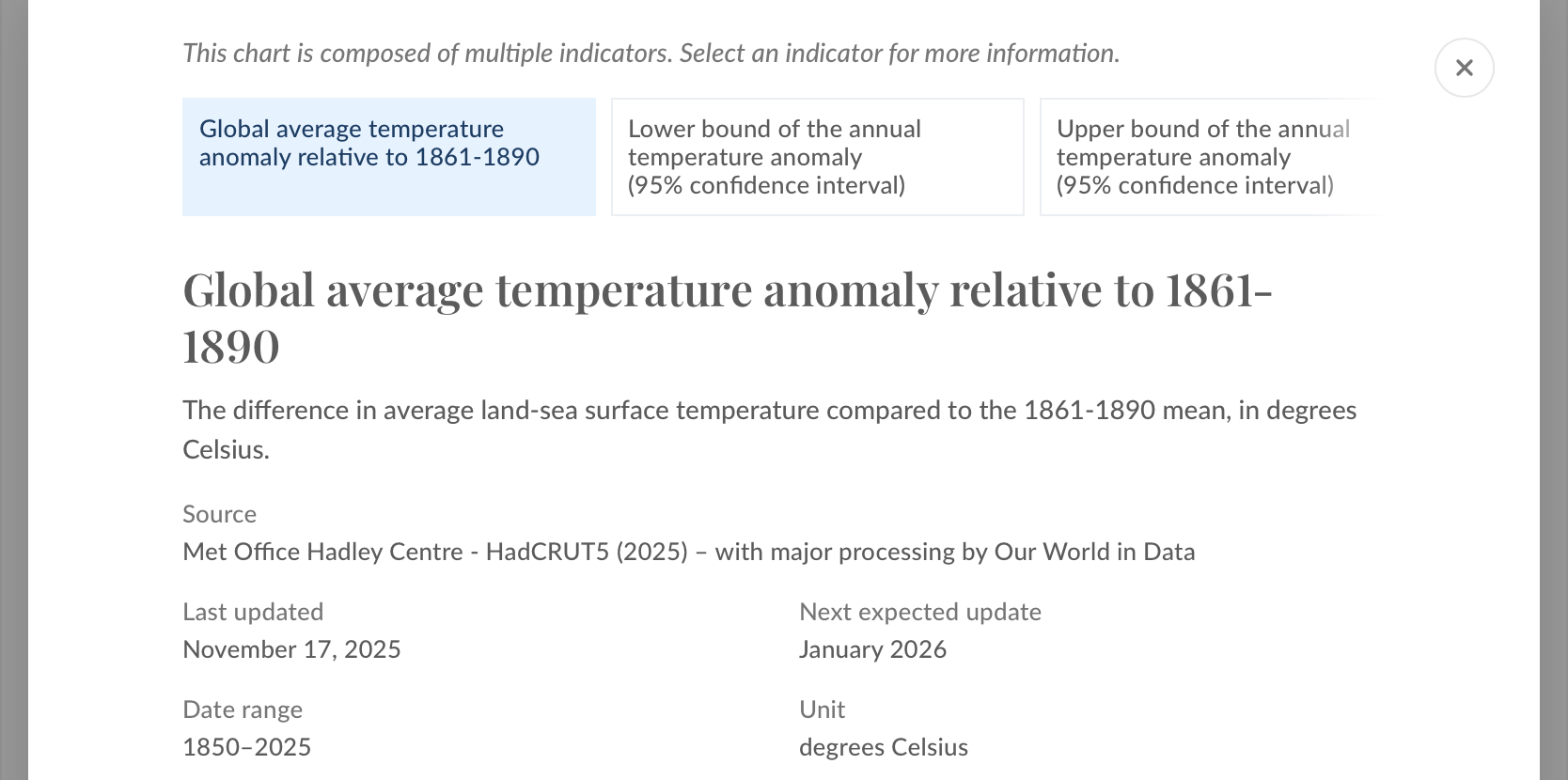Viewport: 1568px width, 780px height.
Task: Click the 'Source' field label
Action: pyautogui.click(x=219, y=514)
